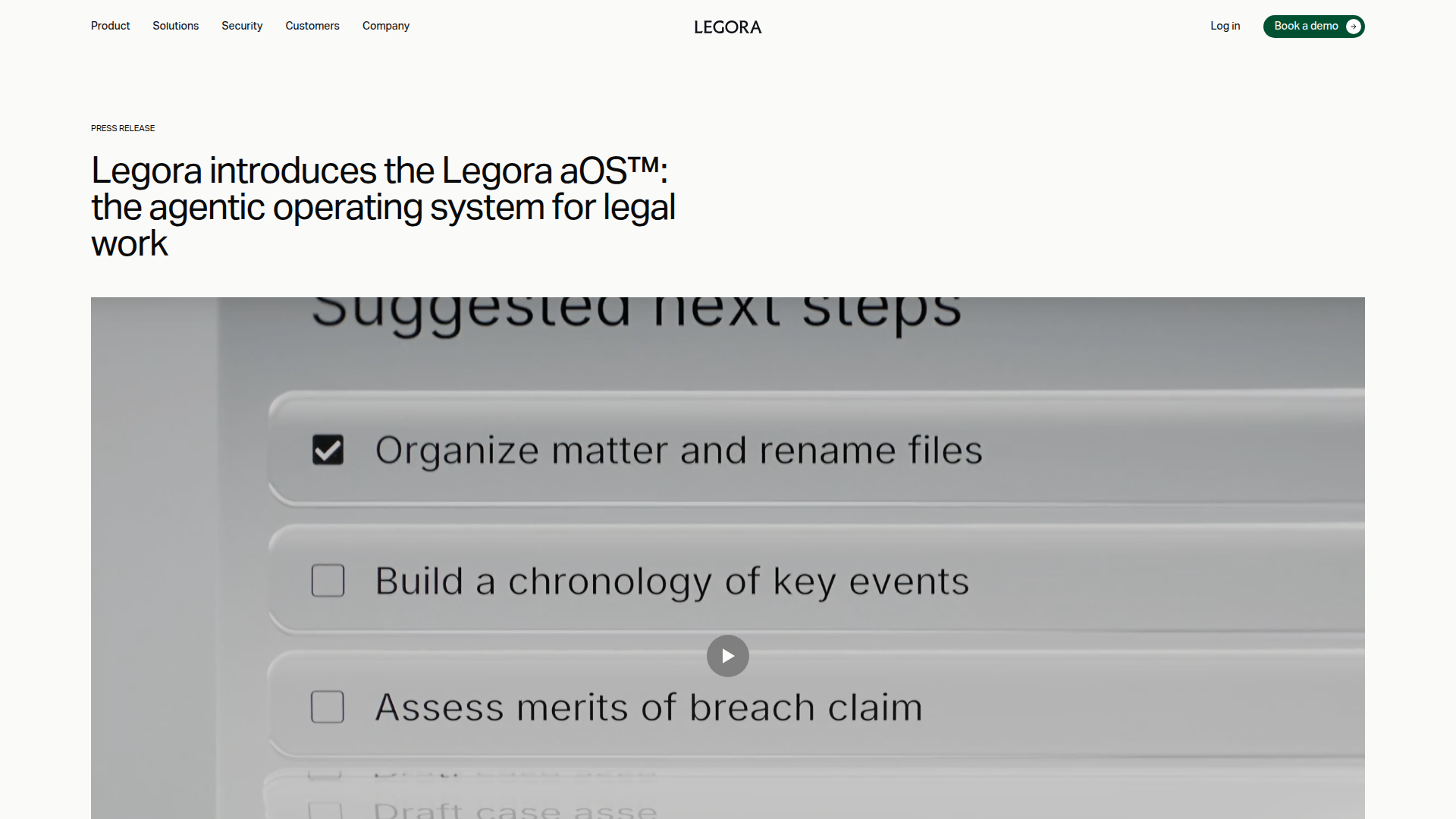Click the PRESS RELEASE label
The height and width of the screenshot is (819, 1456).
coord(123,128)
